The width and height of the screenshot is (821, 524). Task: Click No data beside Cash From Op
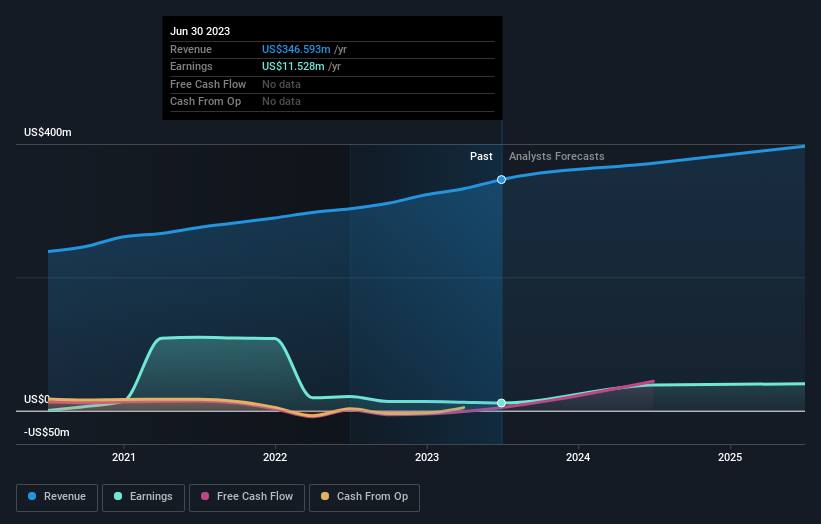281,102
